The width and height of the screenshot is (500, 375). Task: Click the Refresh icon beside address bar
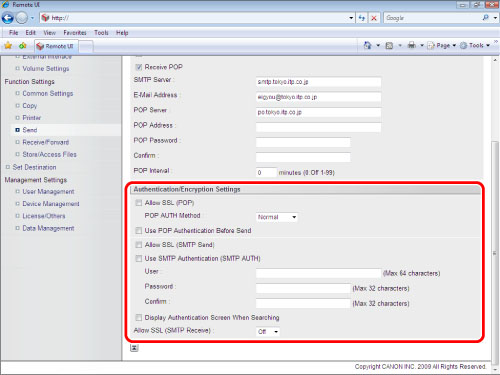pos(362,18)
